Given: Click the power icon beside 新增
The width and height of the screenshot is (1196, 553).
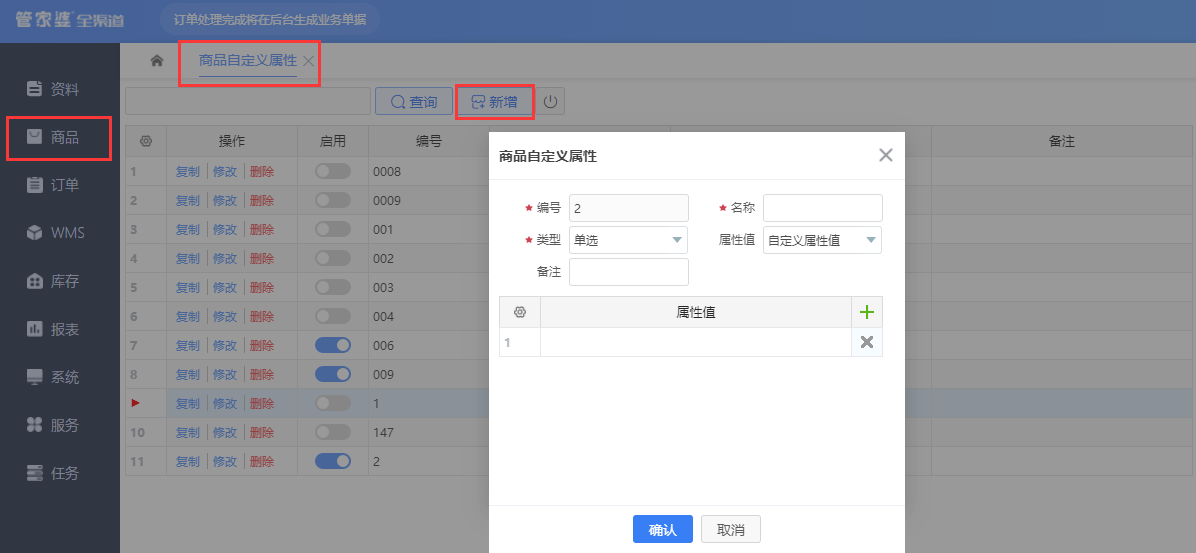Looking at the screenshot, I should 551,101.
